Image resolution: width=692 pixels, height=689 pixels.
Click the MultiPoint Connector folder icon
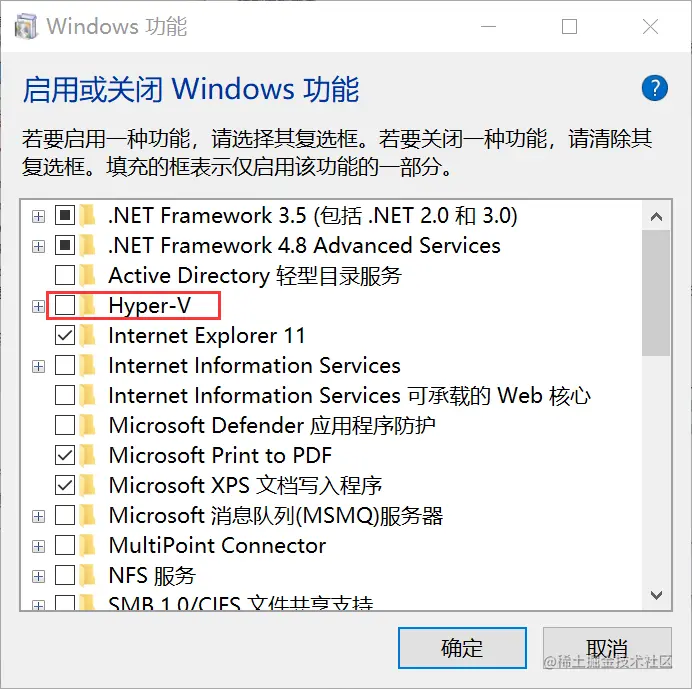click(89, 545)
